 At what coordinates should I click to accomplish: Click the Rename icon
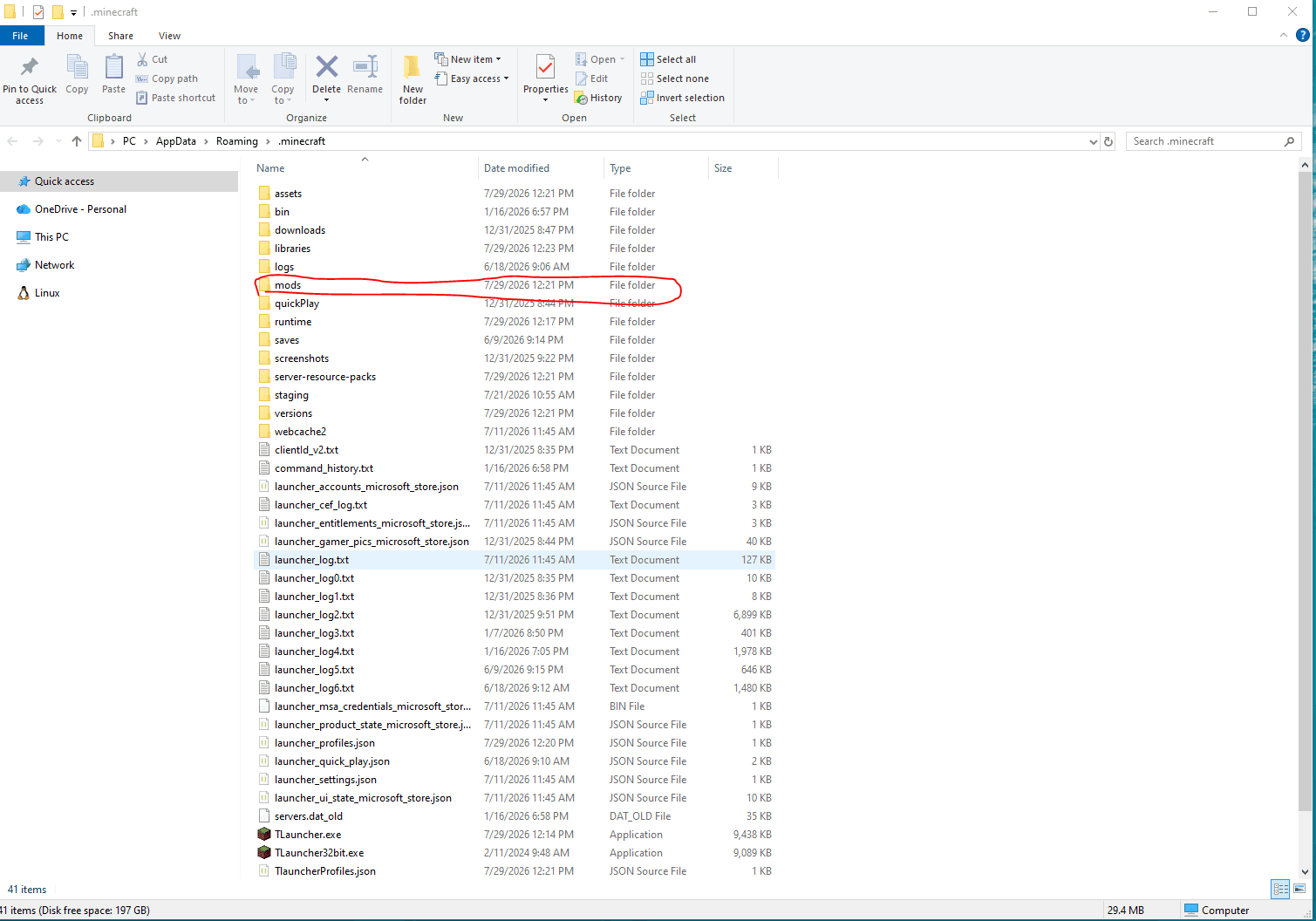(x=365, y=67)
